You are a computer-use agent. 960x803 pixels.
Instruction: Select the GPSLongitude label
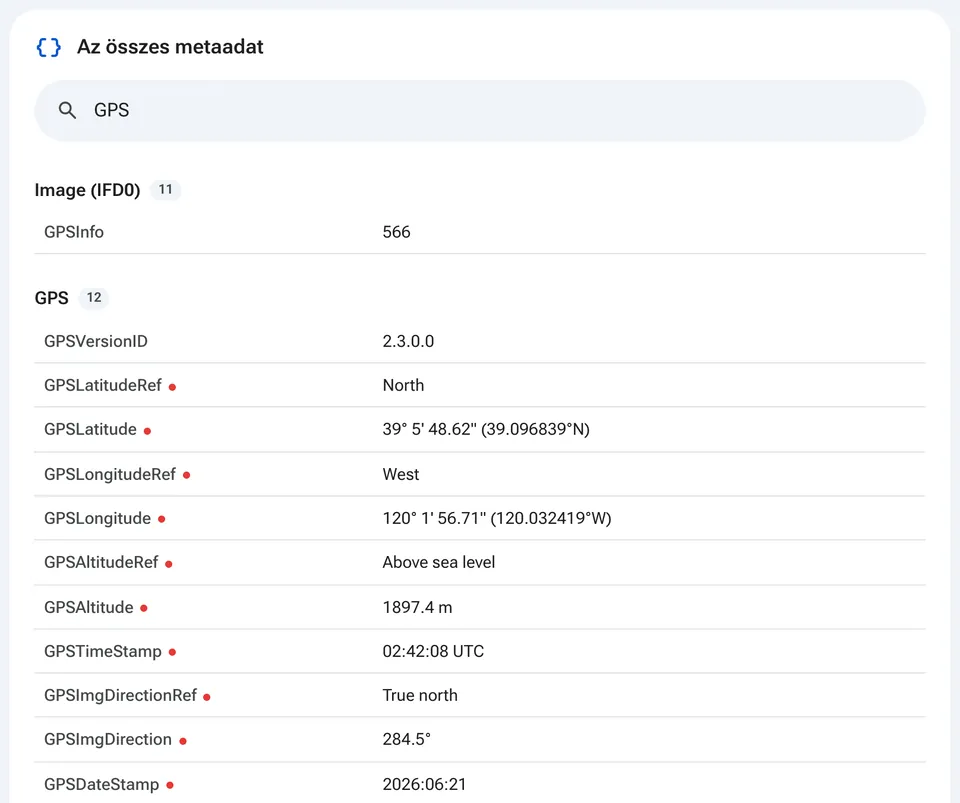(98, 519)
